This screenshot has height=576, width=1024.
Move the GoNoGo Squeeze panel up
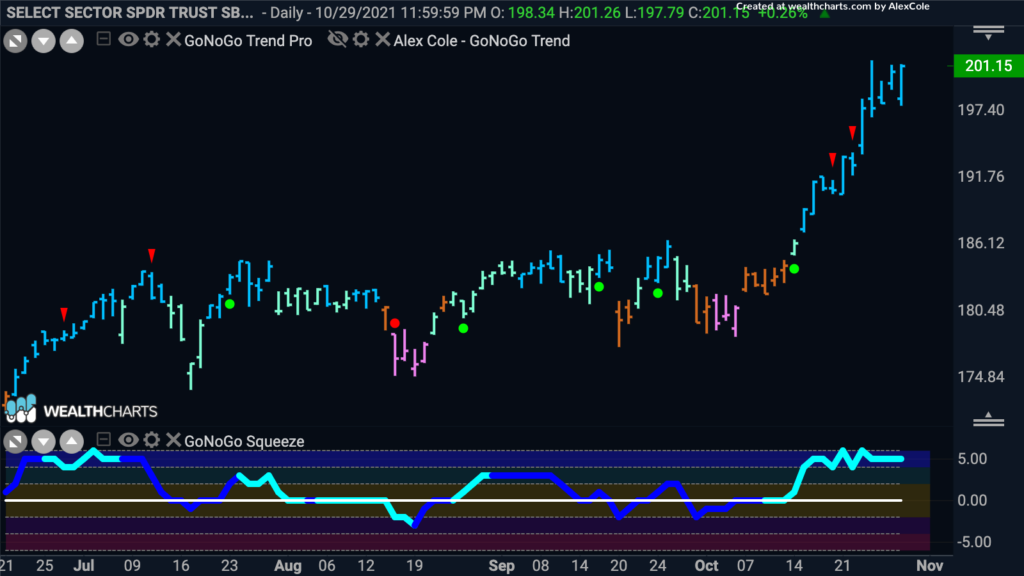tap(72, 441)
